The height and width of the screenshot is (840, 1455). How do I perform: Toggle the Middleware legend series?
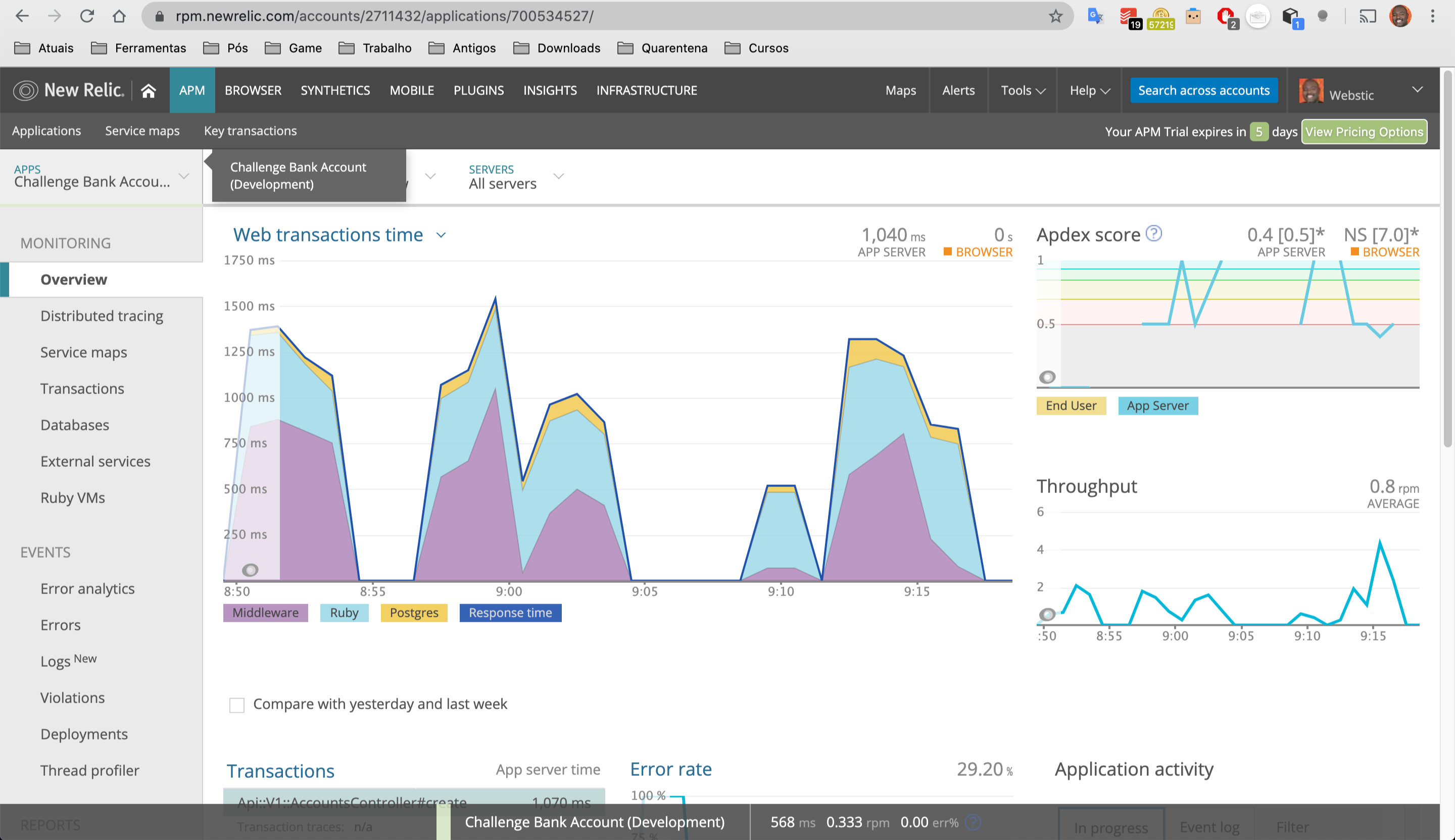coord(265,613)
